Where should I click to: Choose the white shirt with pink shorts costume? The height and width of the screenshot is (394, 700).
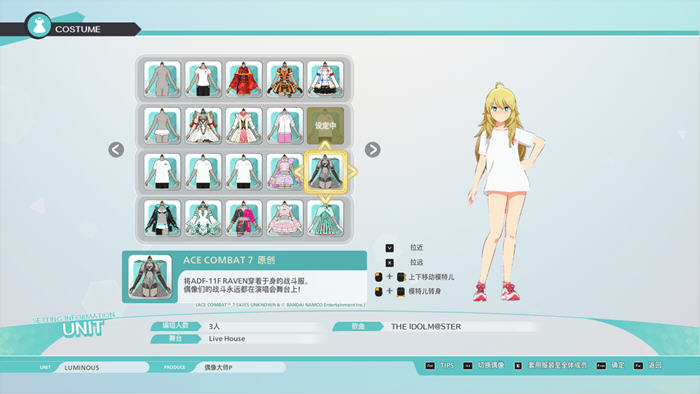tap(285, 125)
